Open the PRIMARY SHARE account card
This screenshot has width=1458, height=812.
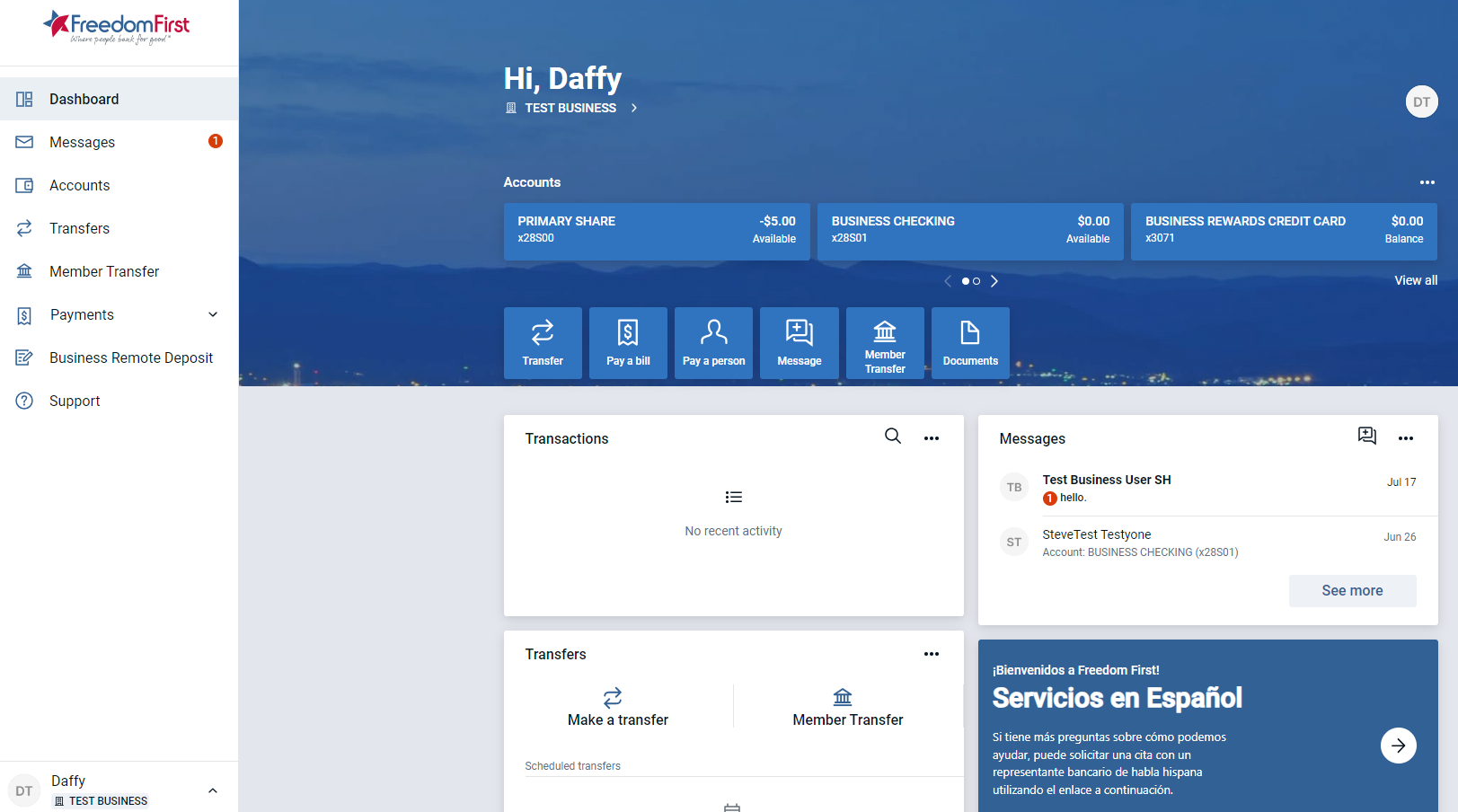[657, 232]
